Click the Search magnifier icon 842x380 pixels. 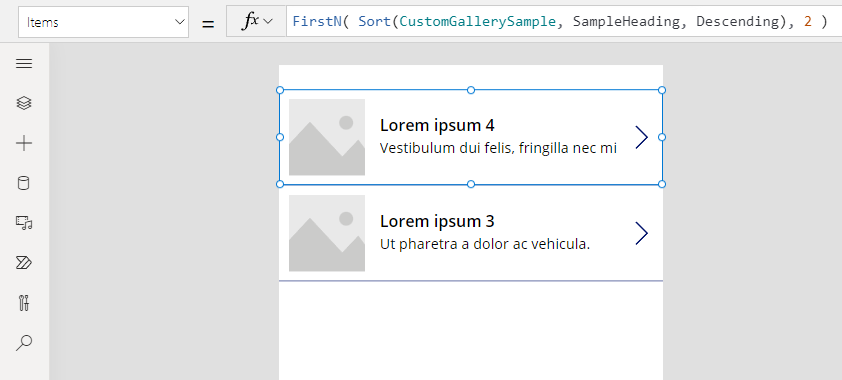click(24, 342)
